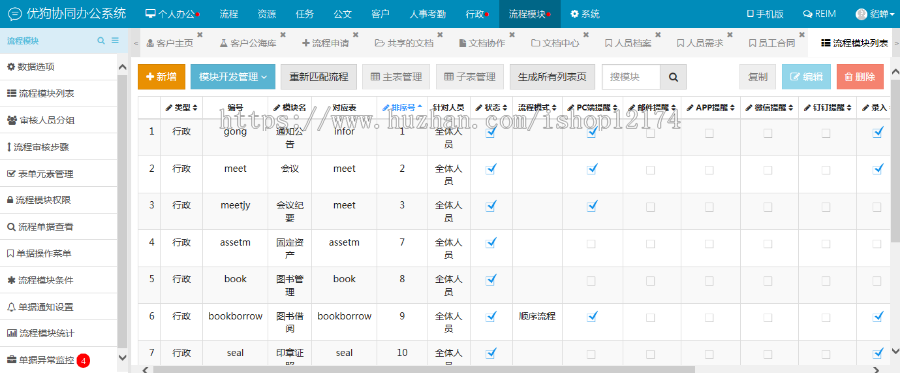Viewport: 900px width, 373px height.
Task: Sort by 状态 column header
Action: [491, 107]
